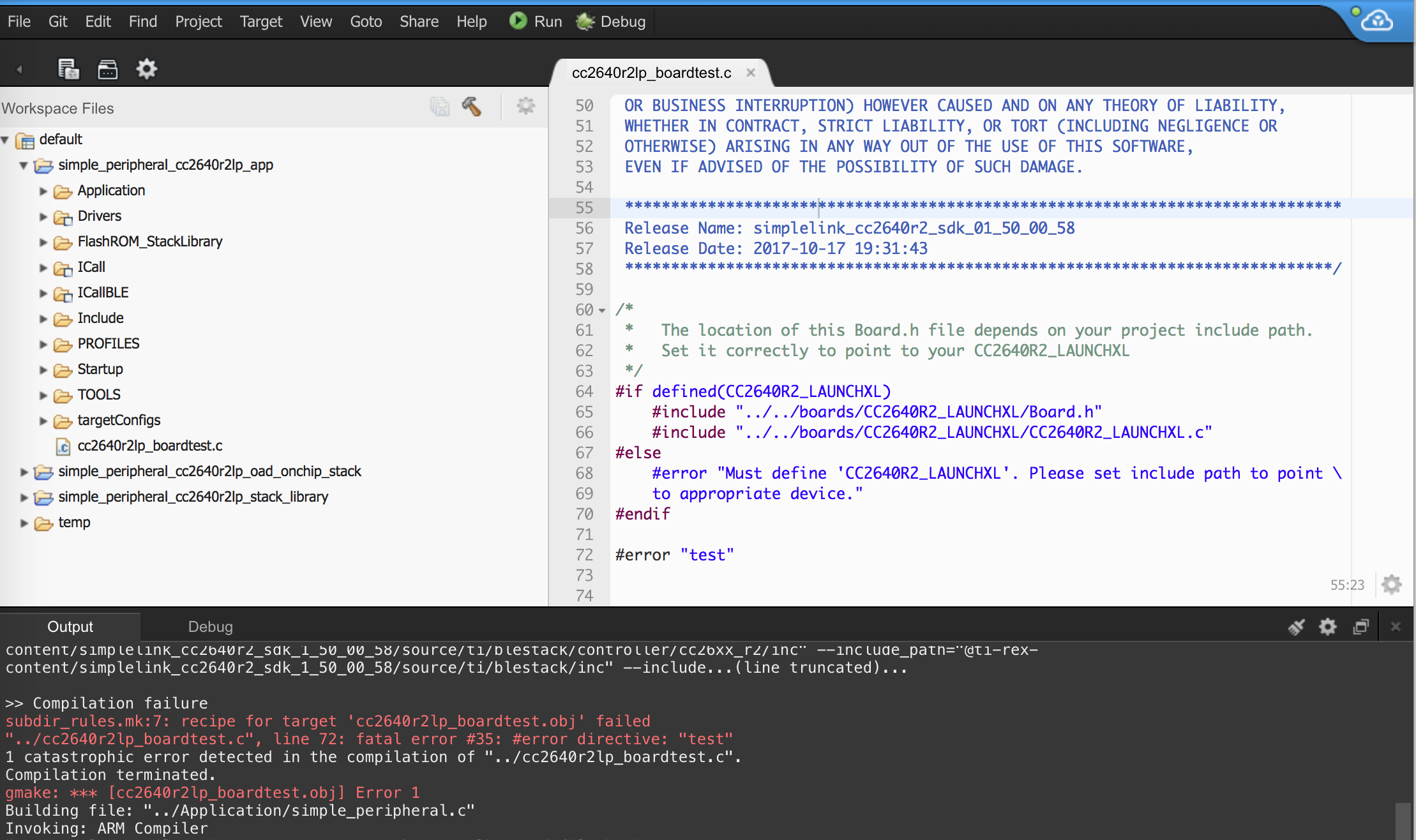Click the broom icon to clear output
The height and width of the screenshot is (840, 1416).
(x=1296, y=627)
